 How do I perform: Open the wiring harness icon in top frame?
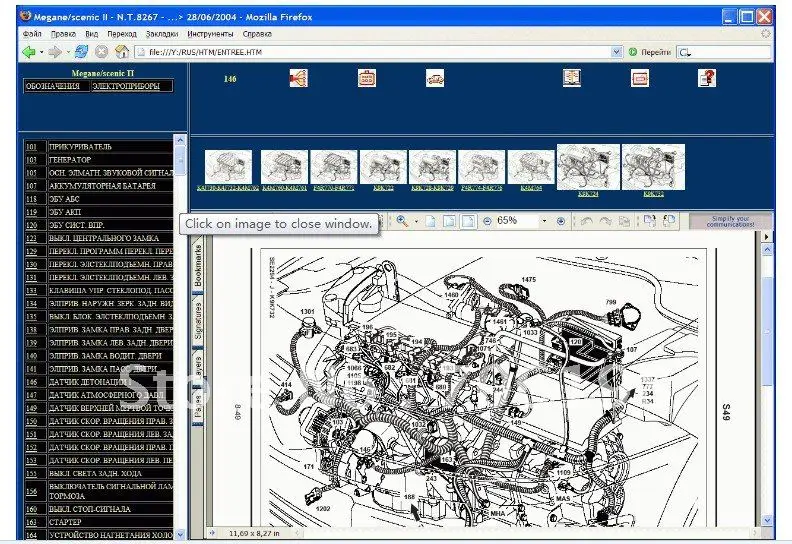click(299, 78)
